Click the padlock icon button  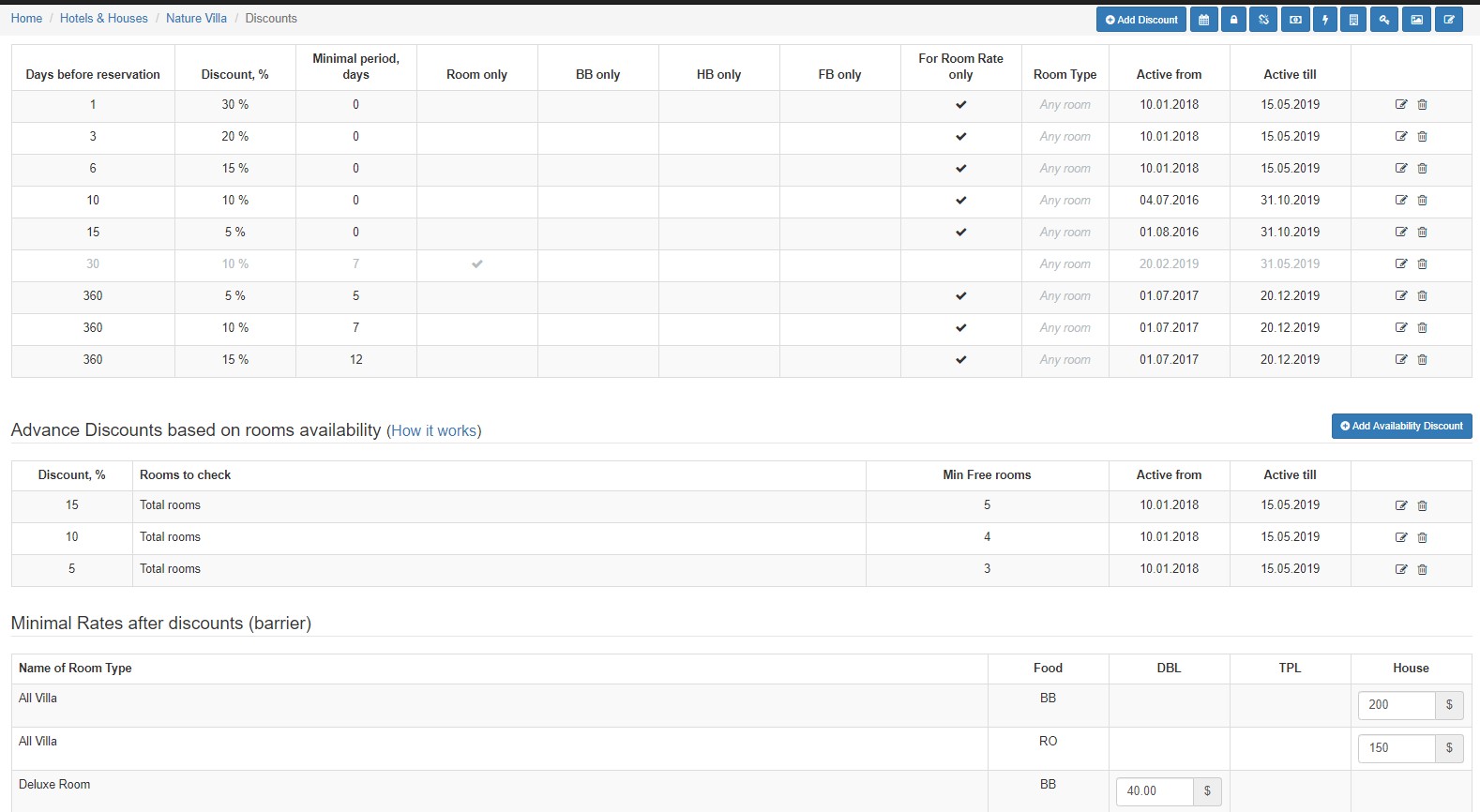click(x=1233, y=20)
